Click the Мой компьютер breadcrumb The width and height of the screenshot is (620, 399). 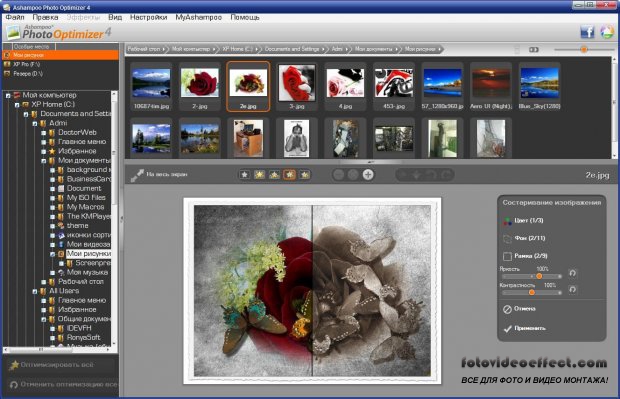[191, 49]
